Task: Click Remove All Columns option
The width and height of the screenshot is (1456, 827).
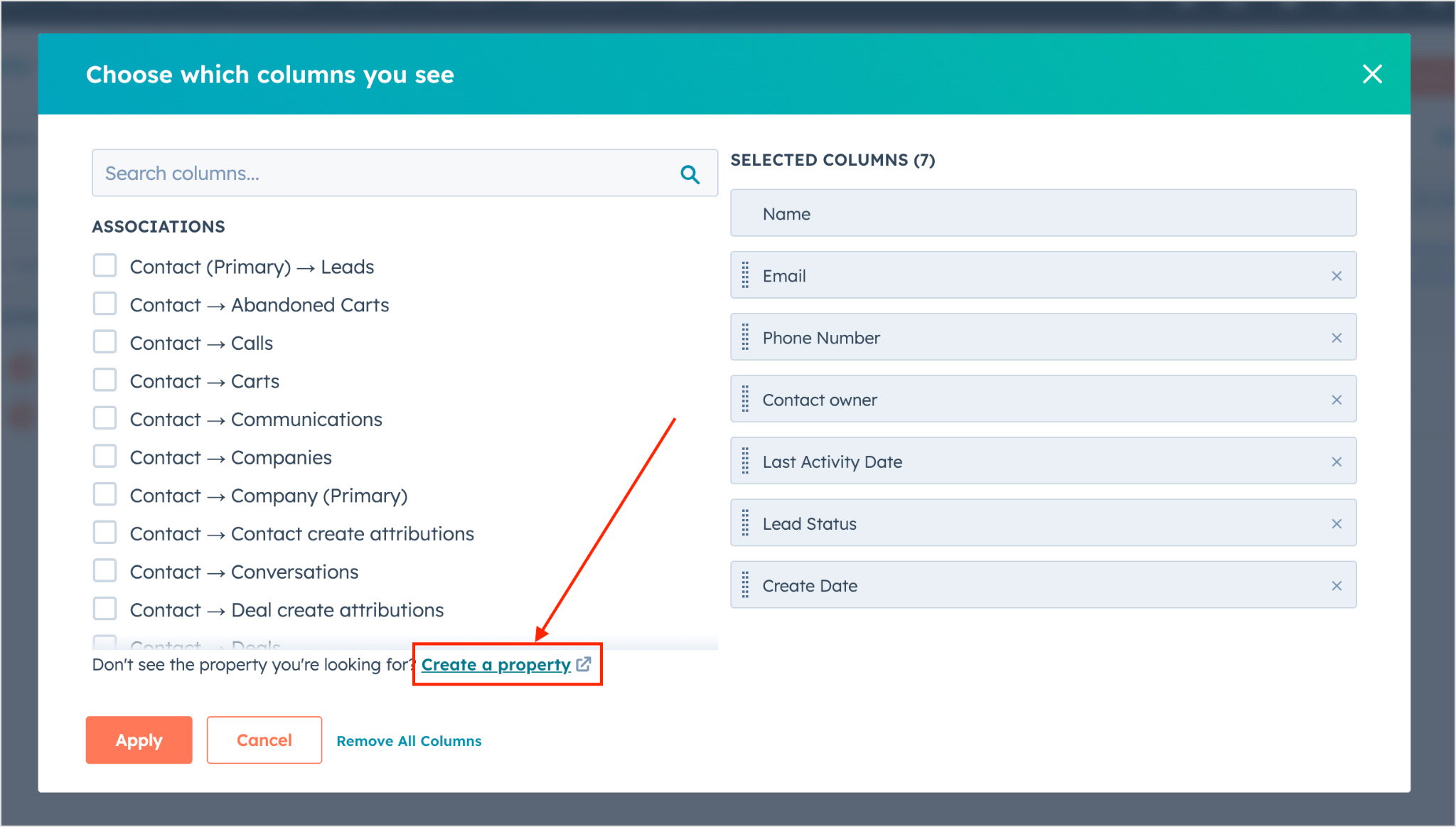Action: (x=408, y=740)
